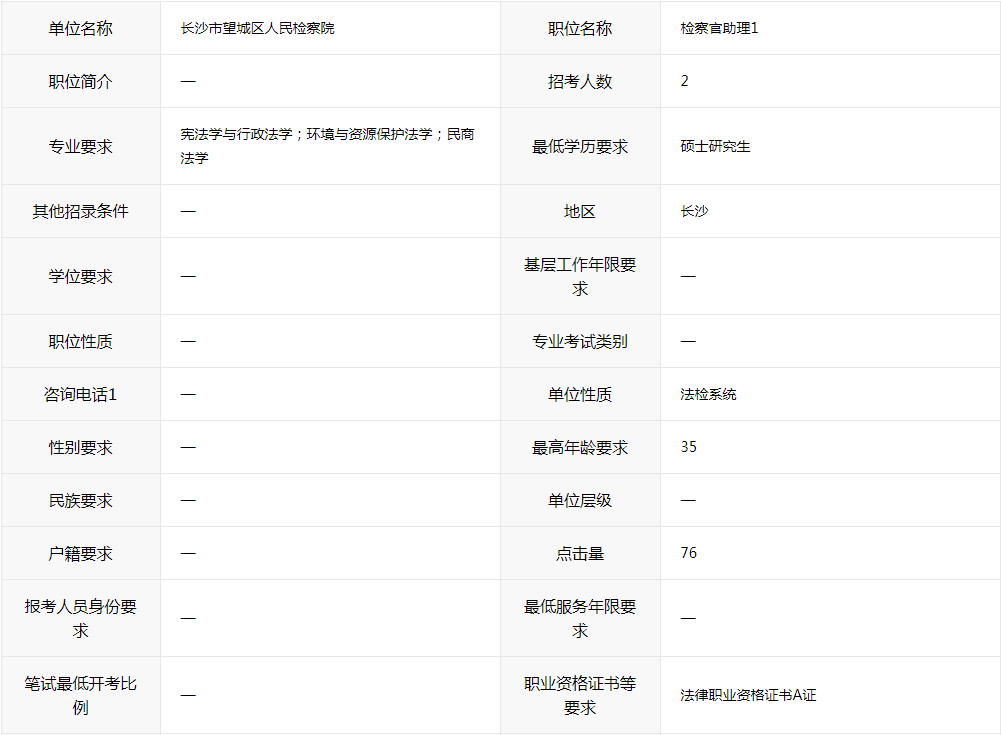
Task: Click the 单位性质 label
Action: [580, 395]
